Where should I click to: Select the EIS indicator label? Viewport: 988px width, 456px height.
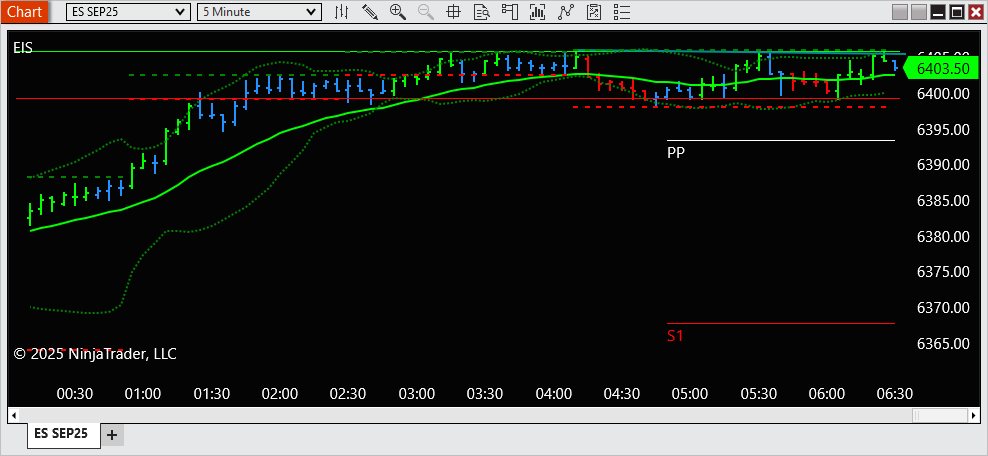[23, 47]
